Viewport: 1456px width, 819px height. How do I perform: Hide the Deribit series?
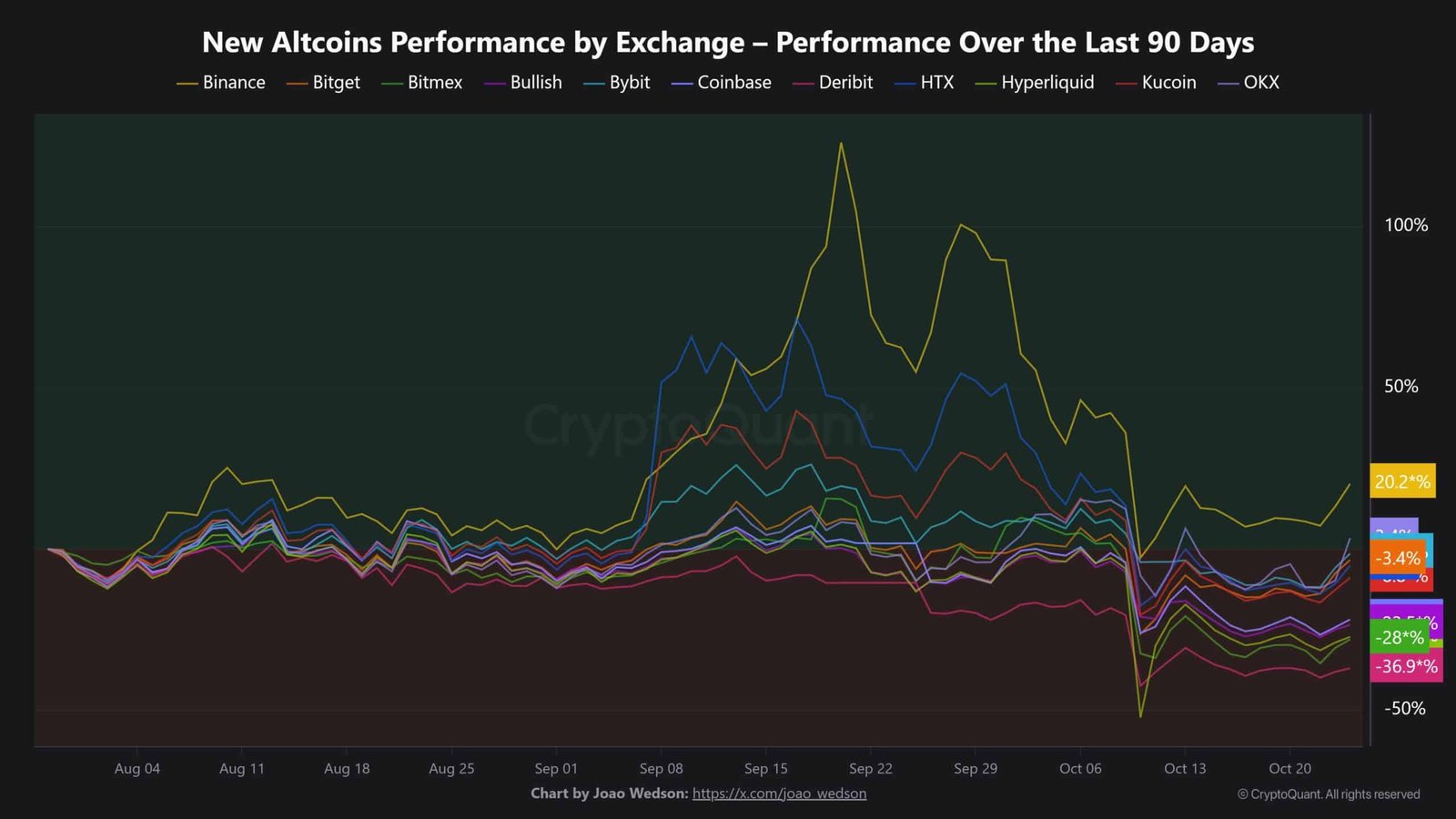(833, 83)
